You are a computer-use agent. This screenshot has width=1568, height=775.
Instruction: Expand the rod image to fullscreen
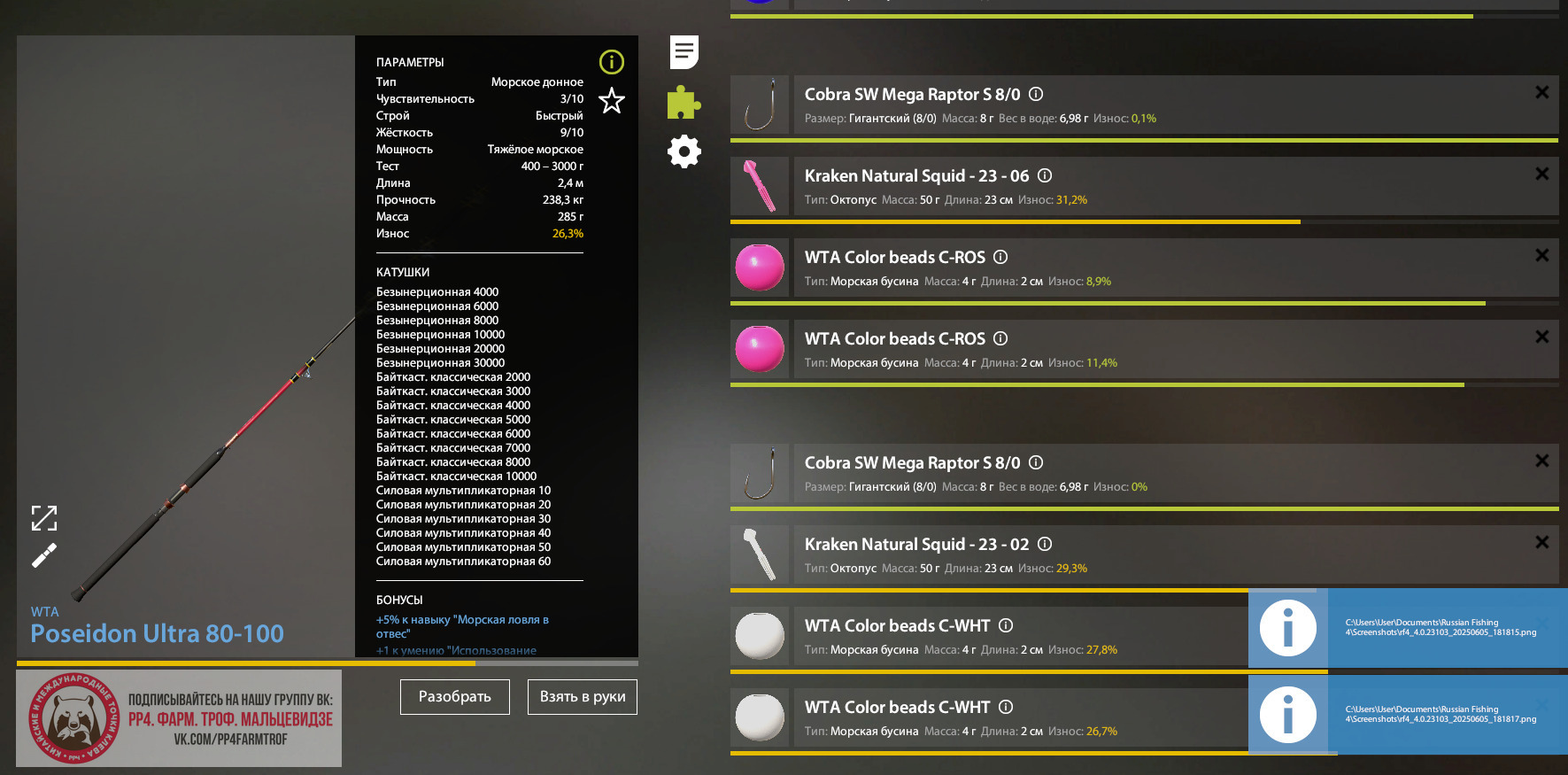(x=44, y=518)
